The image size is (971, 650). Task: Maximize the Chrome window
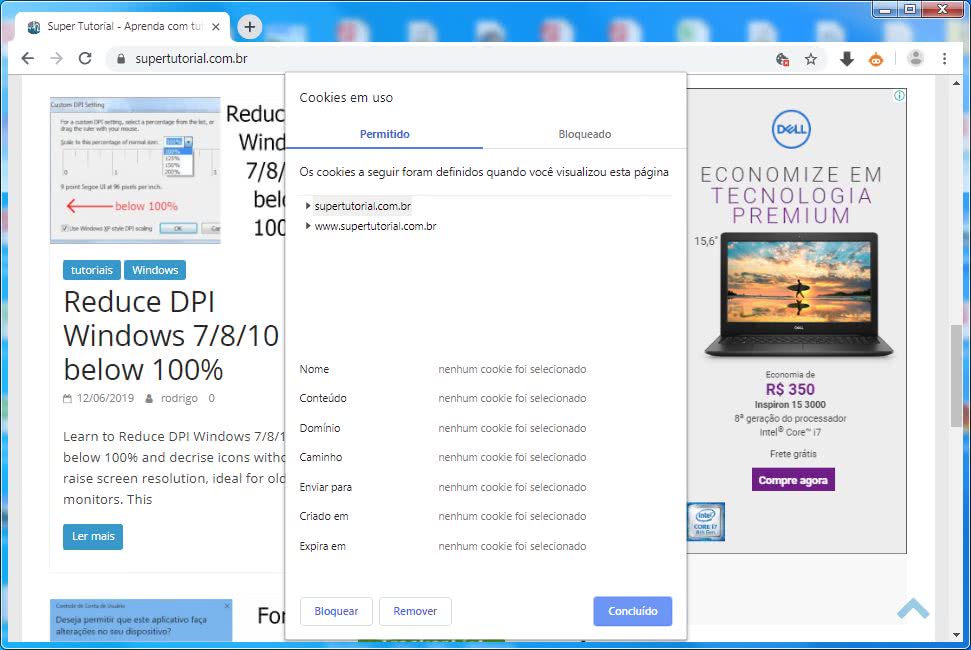[910, 9]
